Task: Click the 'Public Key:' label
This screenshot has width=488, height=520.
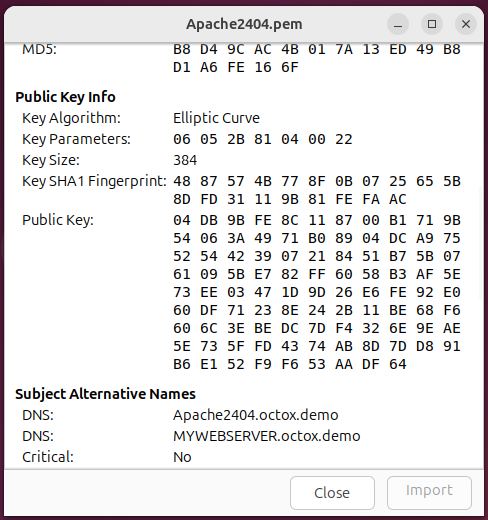Action: click(58, 220)
